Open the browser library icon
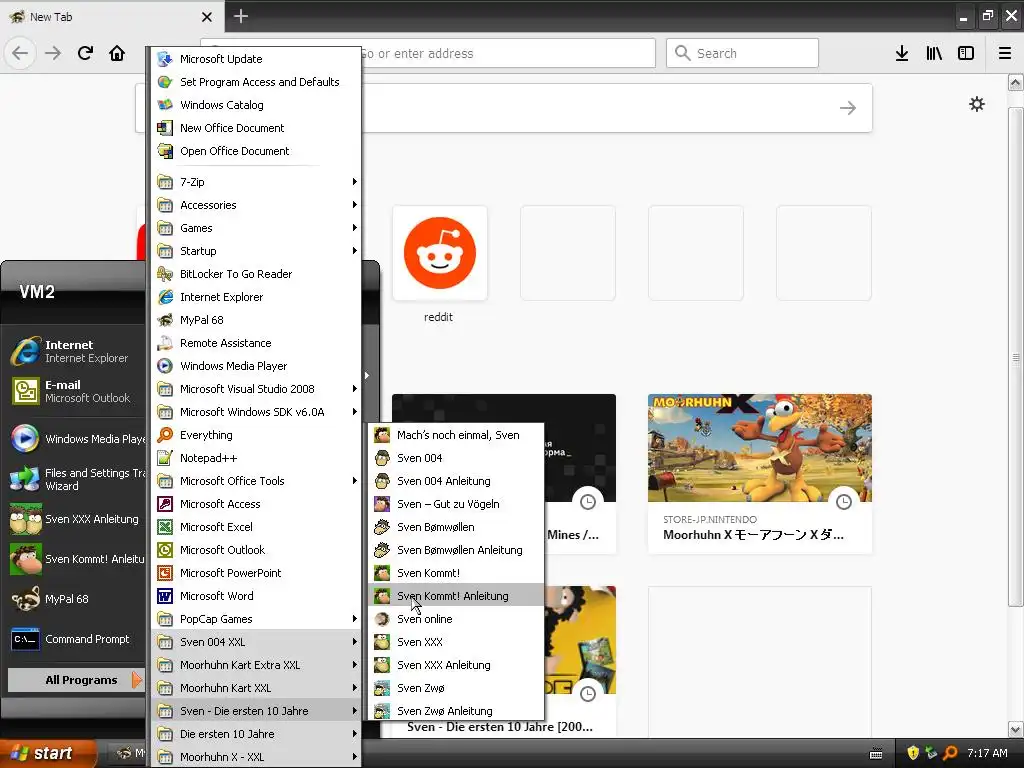The image size is (1024, 768). click(x=934, y=53)
